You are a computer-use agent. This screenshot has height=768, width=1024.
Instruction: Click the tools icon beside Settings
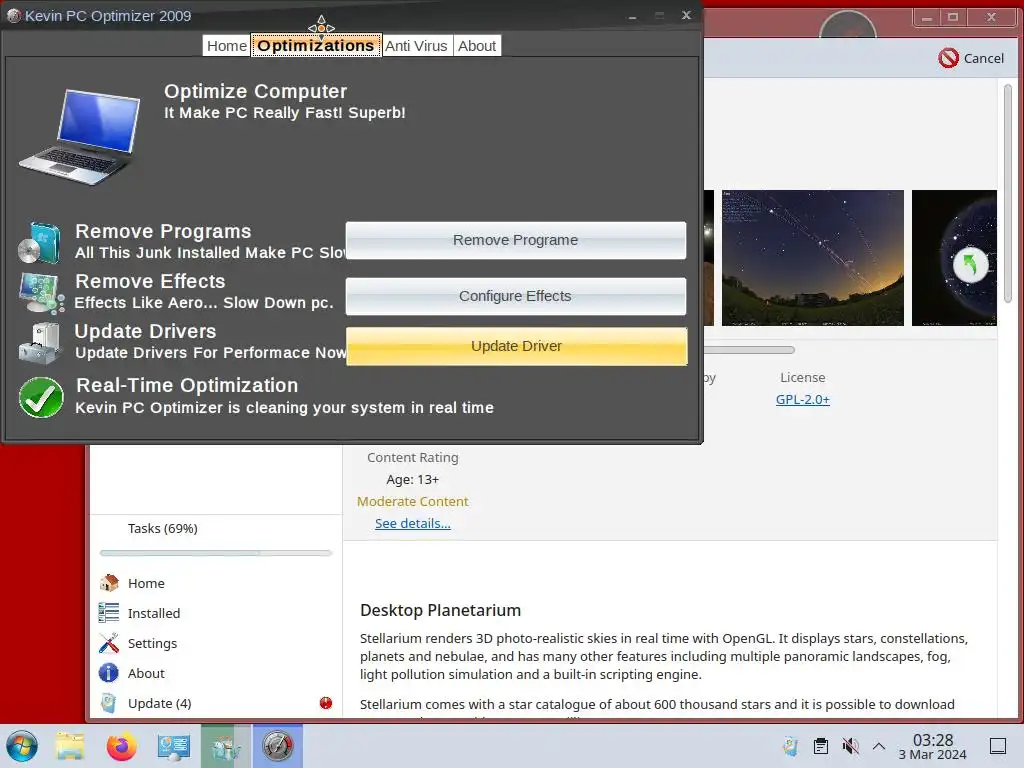click(108, 643)
